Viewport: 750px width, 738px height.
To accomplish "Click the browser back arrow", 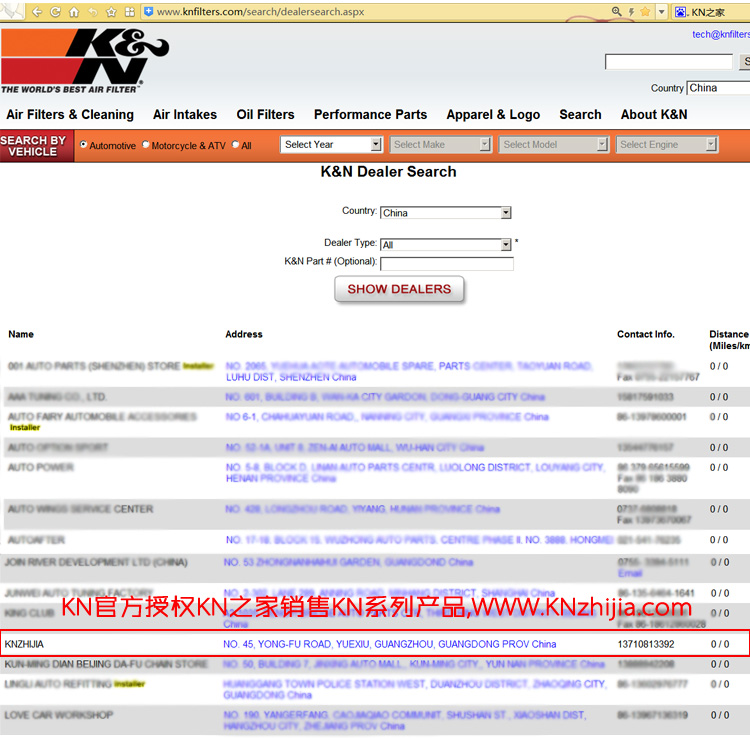I will [x=37, y=11].
